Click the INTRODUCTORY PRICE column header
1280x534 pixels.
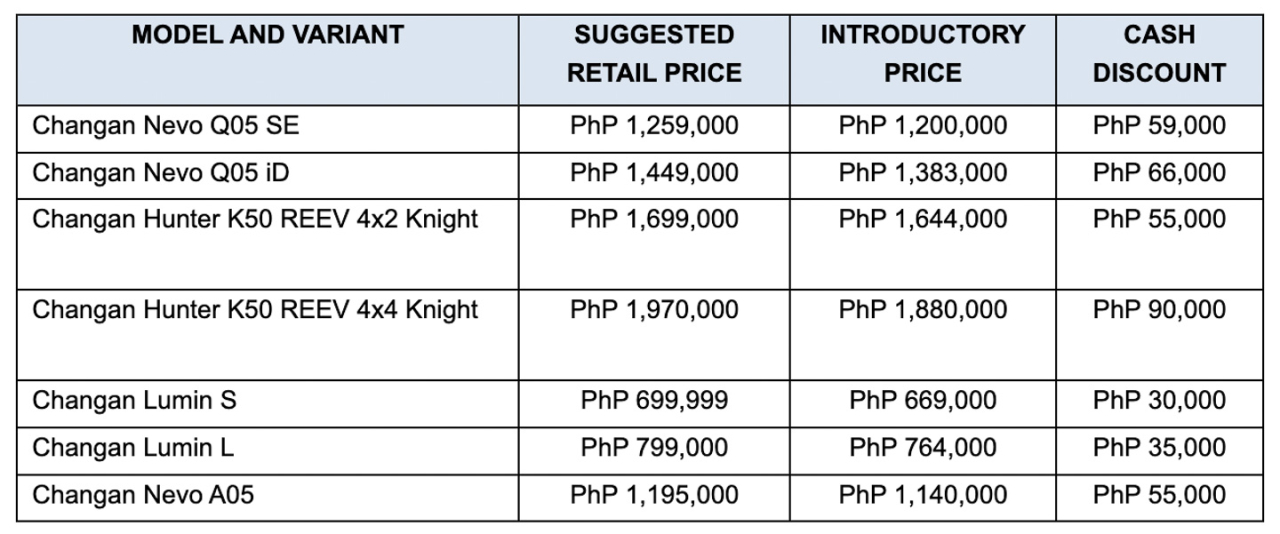pyautogui.click(x=922, y=54)
